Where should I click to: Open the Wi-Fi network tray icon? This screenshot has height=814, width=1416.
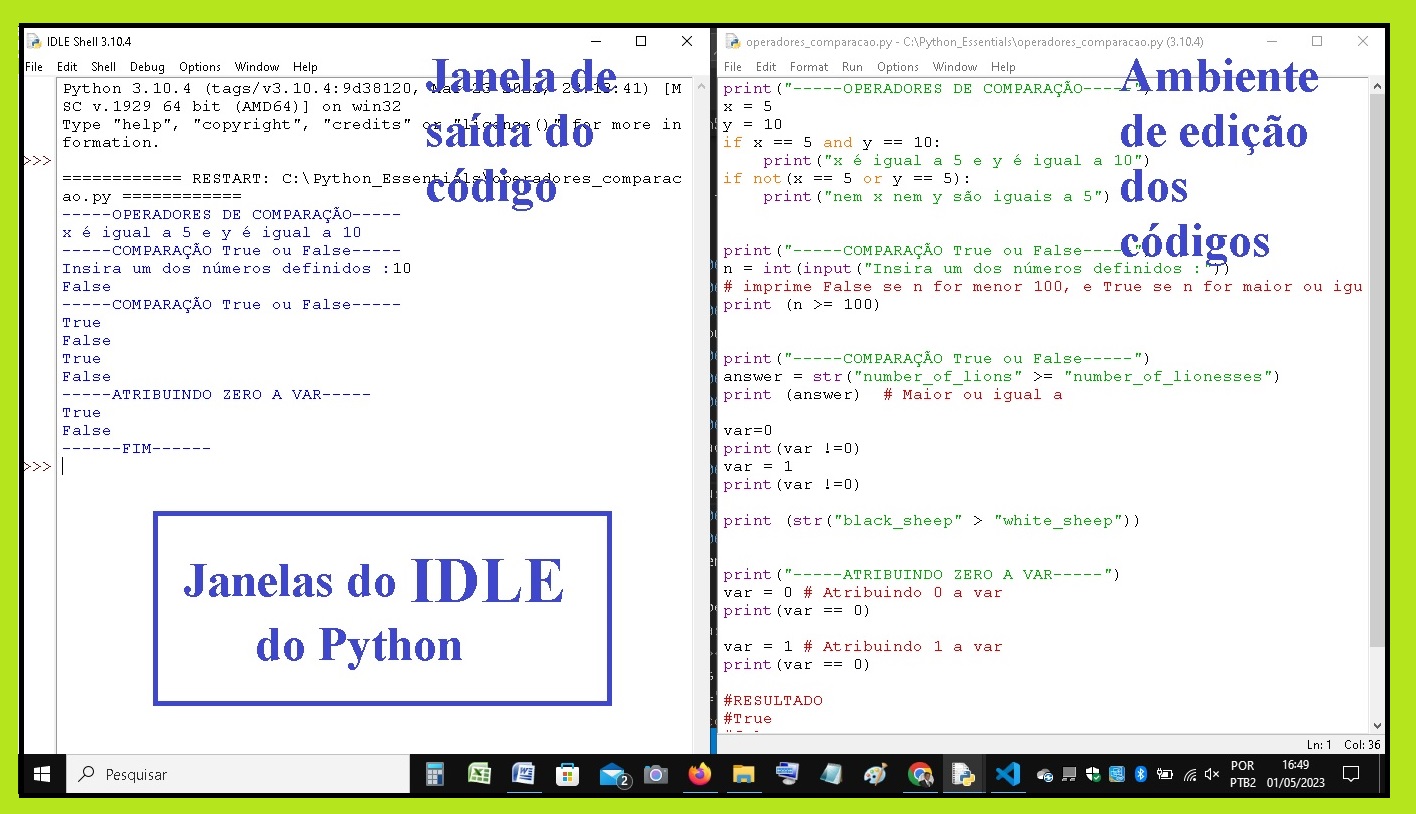1189,774
